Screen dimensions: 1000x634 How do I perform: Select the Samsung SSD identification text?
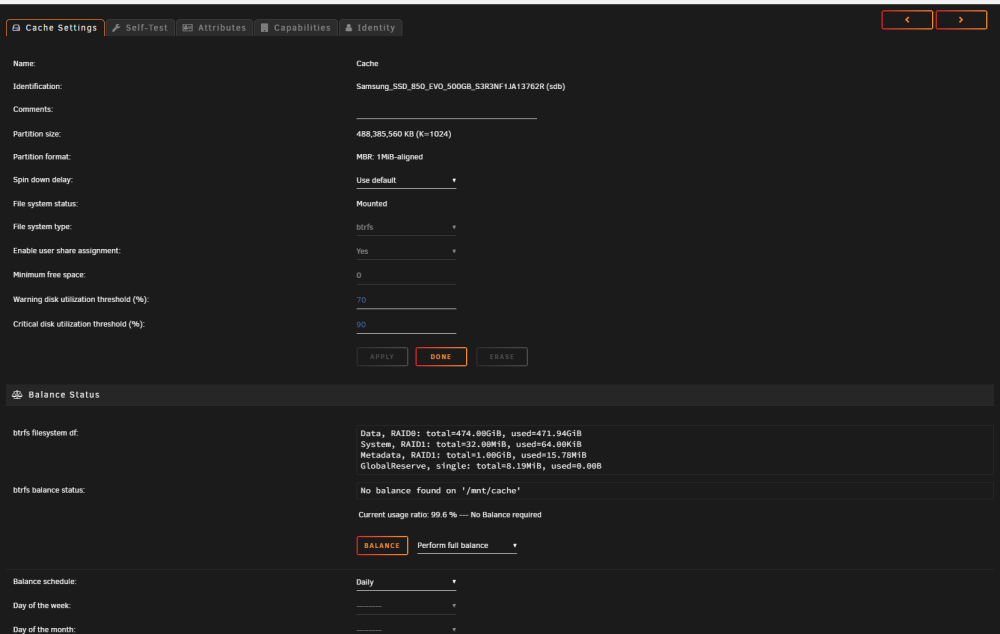coord(460,86)
